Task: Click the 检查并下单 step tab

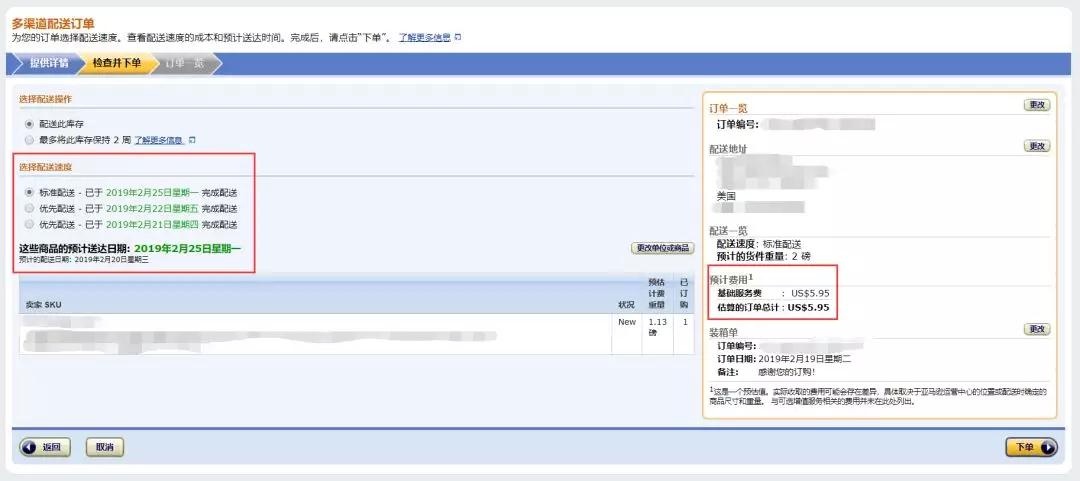Action: click(116, 64)
